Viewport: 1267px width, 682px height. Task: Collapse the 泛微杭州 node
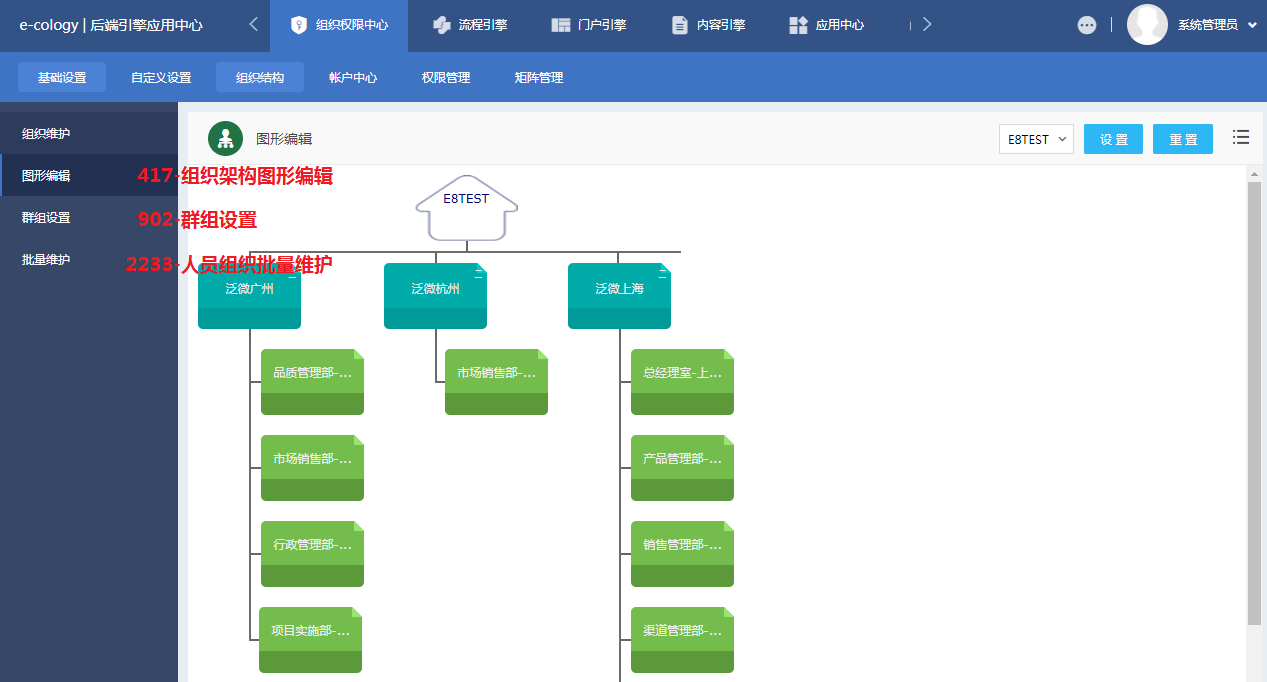pyautogui.click(x=479, y=276)
